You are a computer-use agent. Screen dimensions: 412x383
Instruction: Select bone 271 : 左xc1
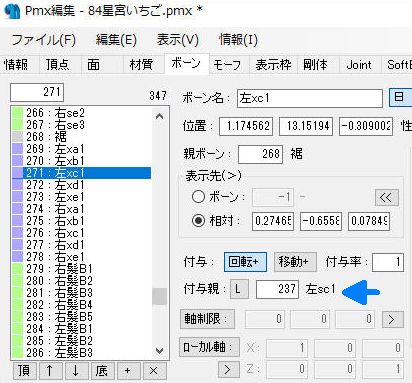(x=82, y=173)
